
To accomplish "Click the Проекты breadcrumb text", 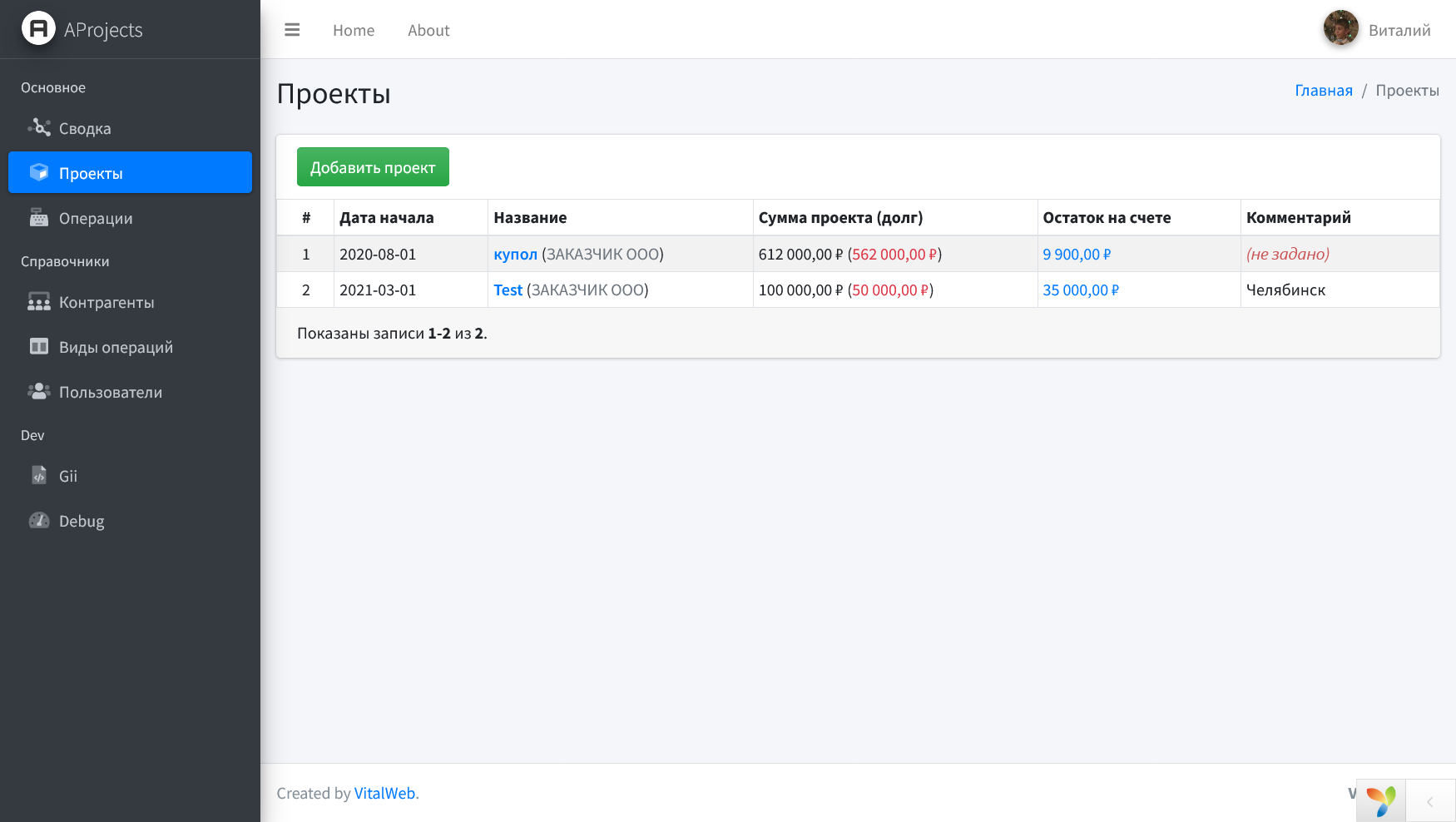I will [x=1407, y=90].
